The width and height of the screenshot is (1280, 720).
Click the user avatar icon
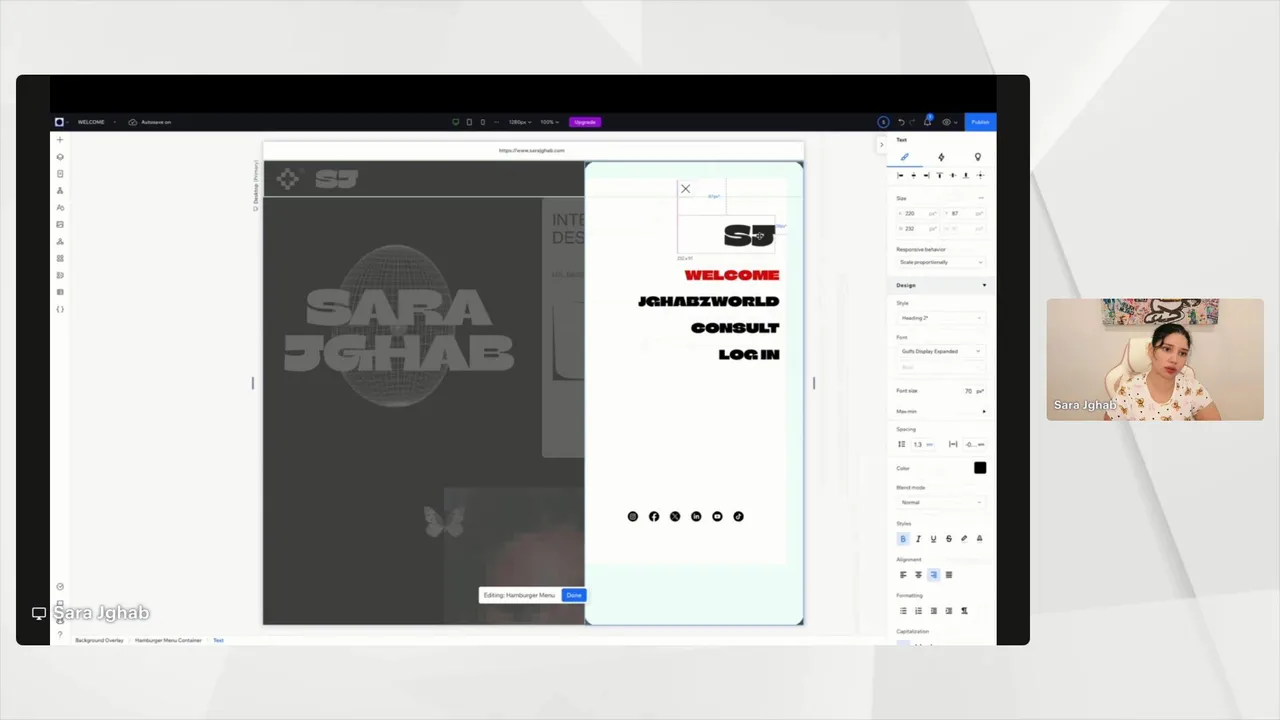coord(883,122)
